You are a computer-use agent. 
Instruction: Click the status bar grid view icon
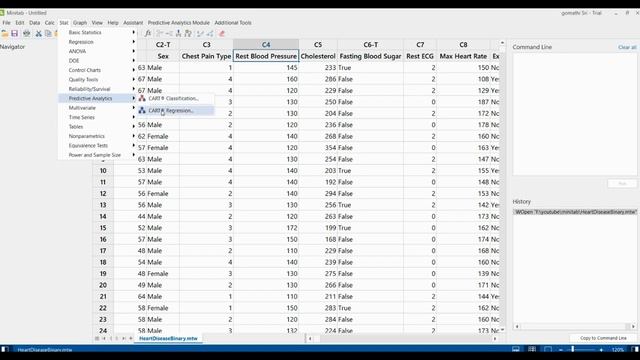[x=532, y=349]
